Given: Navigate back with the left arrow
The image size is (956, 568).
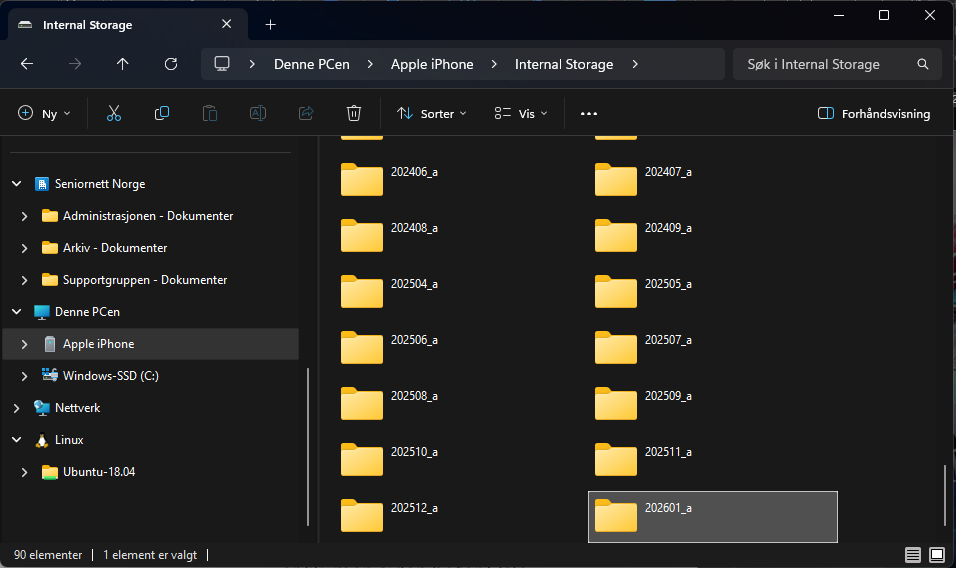Looking at the screenshot, I should (27, 64).
